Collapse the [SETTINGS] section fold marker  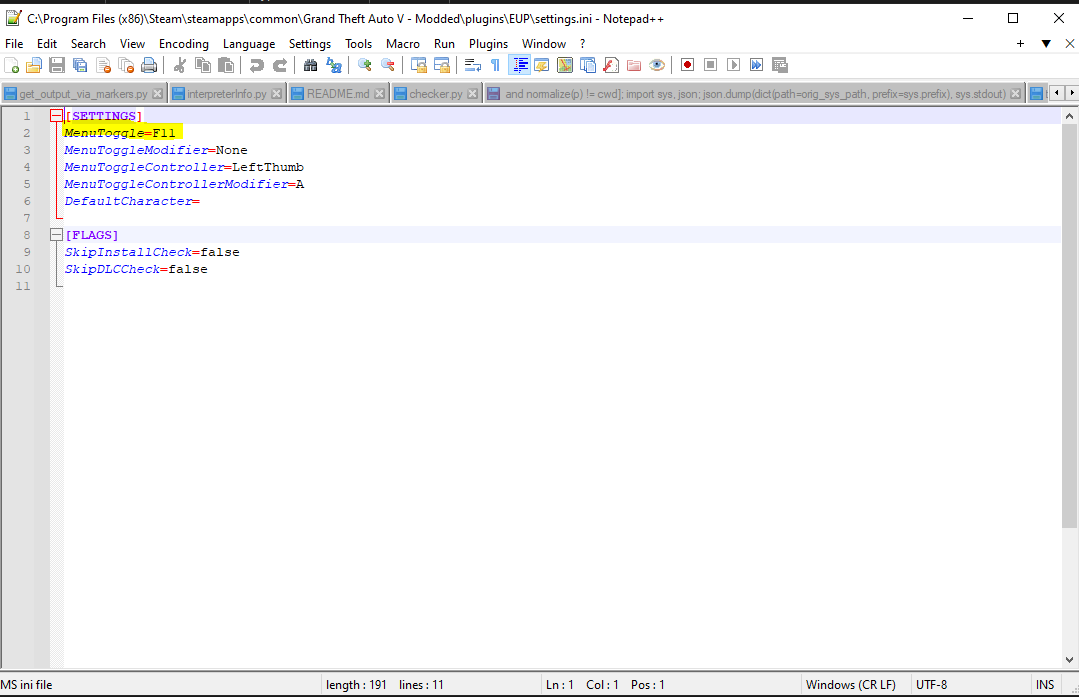[x=56, y=116]
